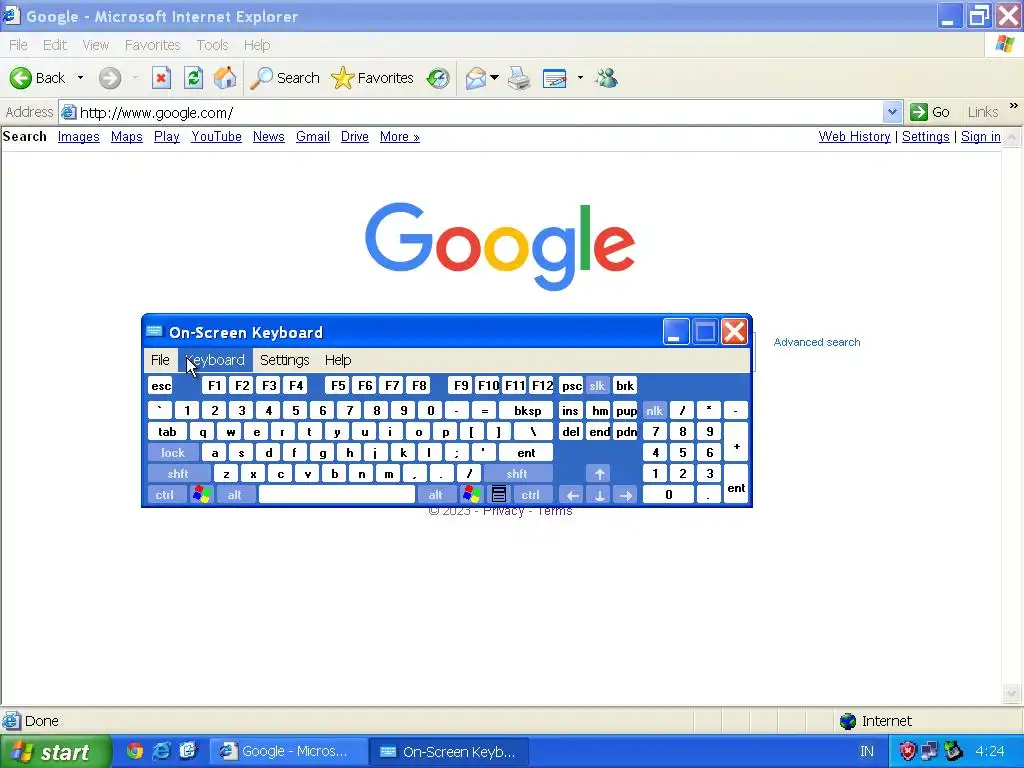Screen dimensions: 1024x768
Task: Click the bksp key on keyboard
Action: point(527,411)
